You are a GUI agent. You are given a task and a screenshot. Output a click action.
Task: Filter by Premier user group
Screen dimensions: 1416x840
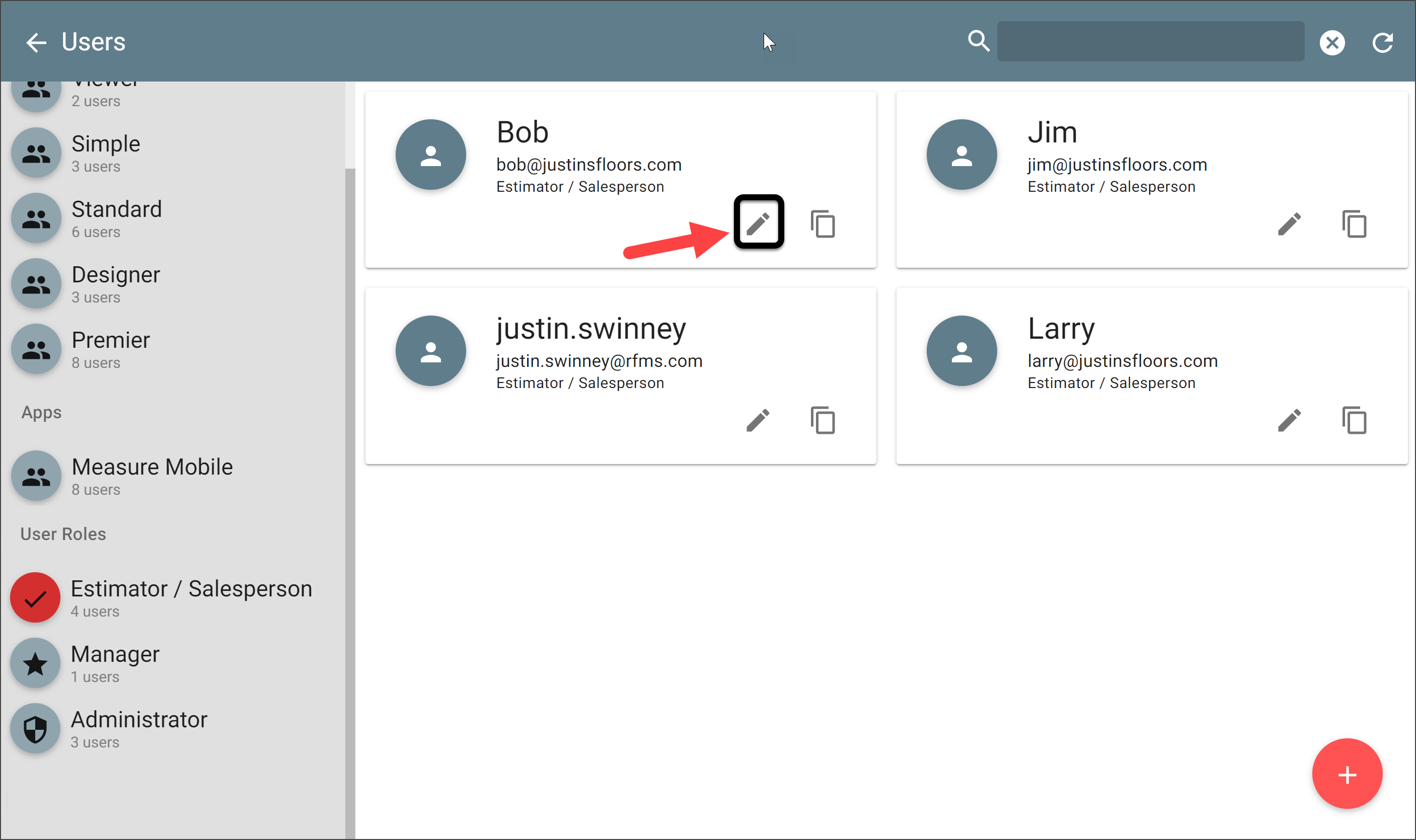point(36,349)
